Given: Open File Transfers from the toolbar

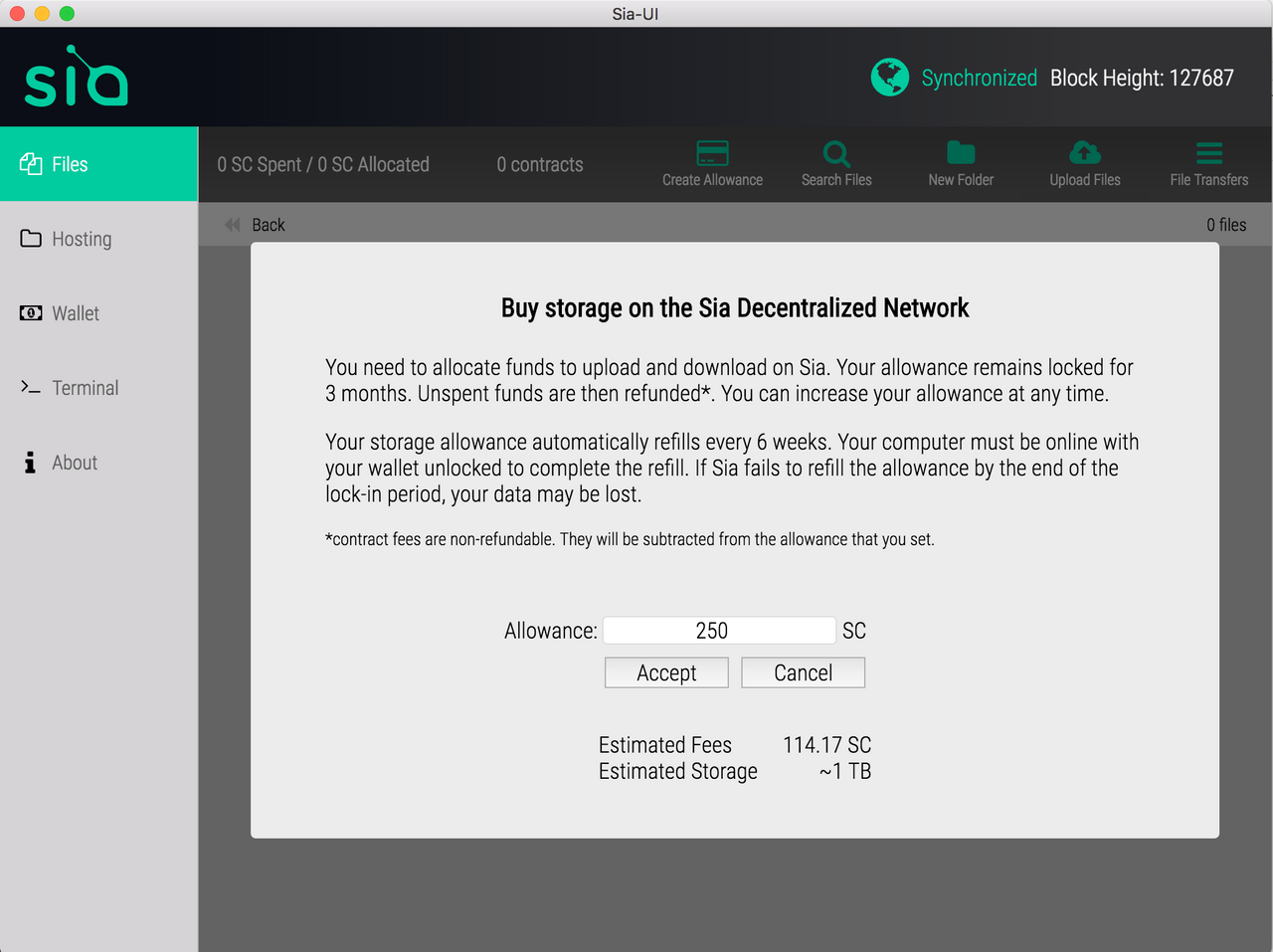Looking at the screenshot, I should coord(1208,161).
